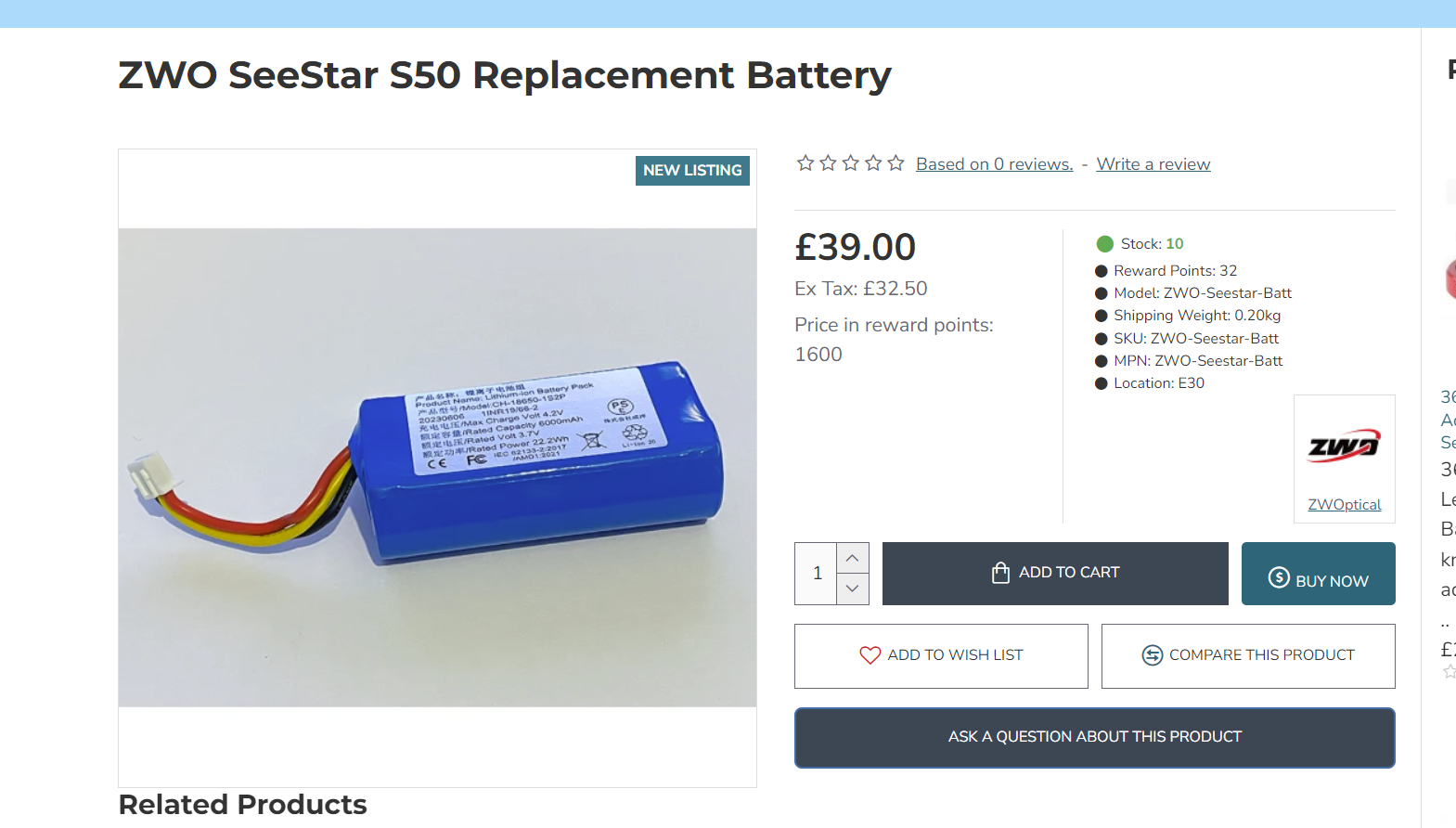The height and width of the screenshot is (828, 1456).
Task: Click the fifth rating star
Action: click(x=896, y=163)
